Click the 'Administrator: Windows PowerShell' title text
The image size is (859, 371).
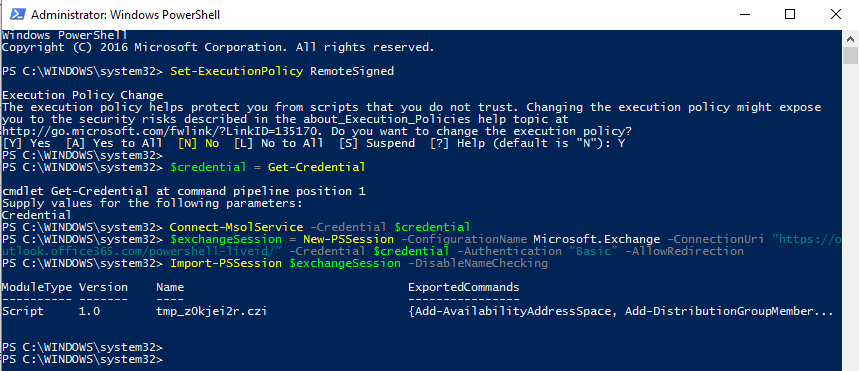point(125,15)
